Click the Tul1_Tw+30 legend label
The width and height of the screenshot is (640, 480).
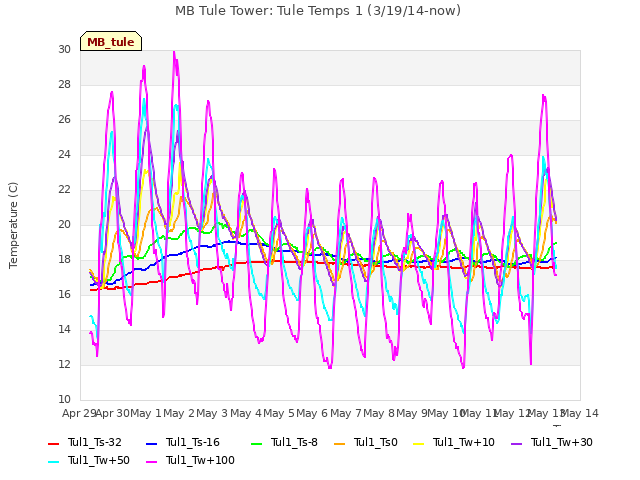coord(562,442)
